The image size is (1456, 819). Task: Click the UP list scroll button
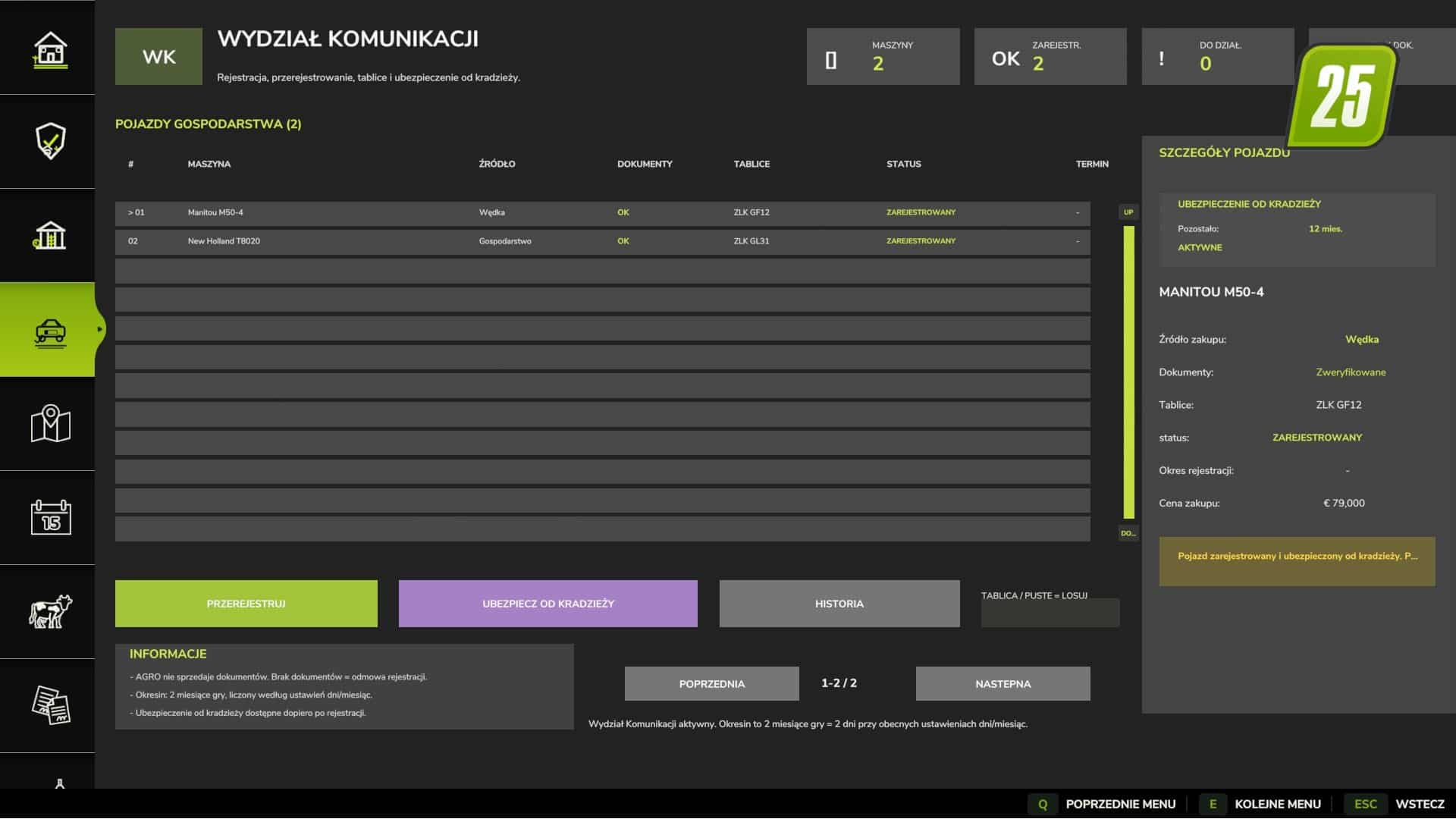tap(1128, 212)
